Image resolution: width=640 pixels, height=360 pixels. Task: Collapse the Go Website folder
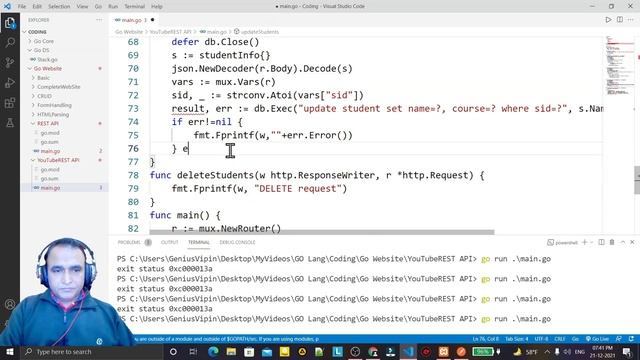pyautogui.click(x=47, y=69)
